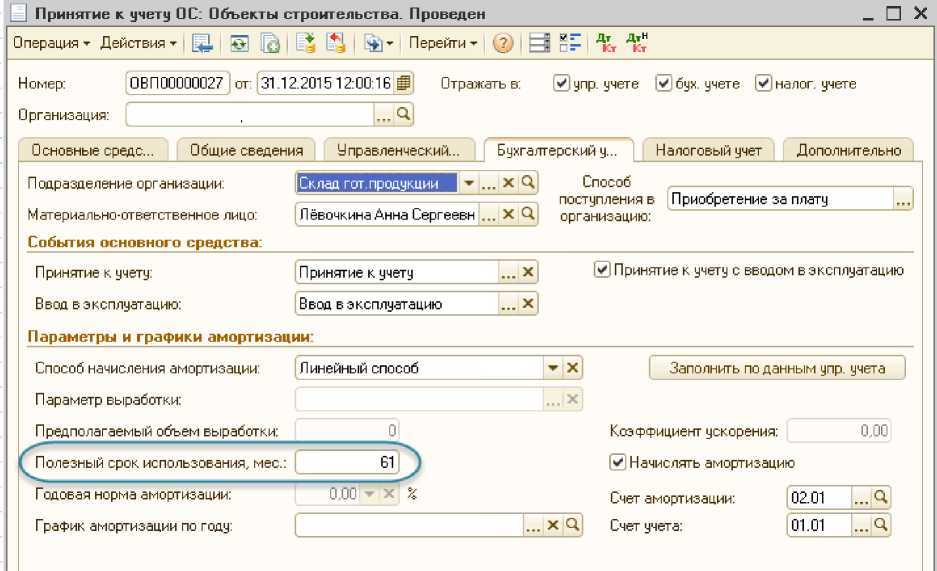Click Заполнить по данным упр. учета button
Image resolution: width=937 pixels, height=571 pixels.
[777, 368]
